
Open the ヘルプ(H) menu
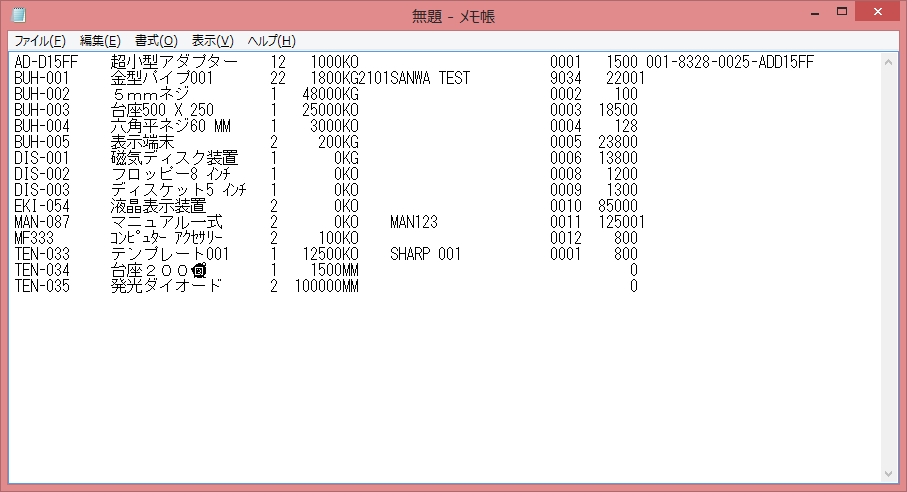click(x=271, y=41)
